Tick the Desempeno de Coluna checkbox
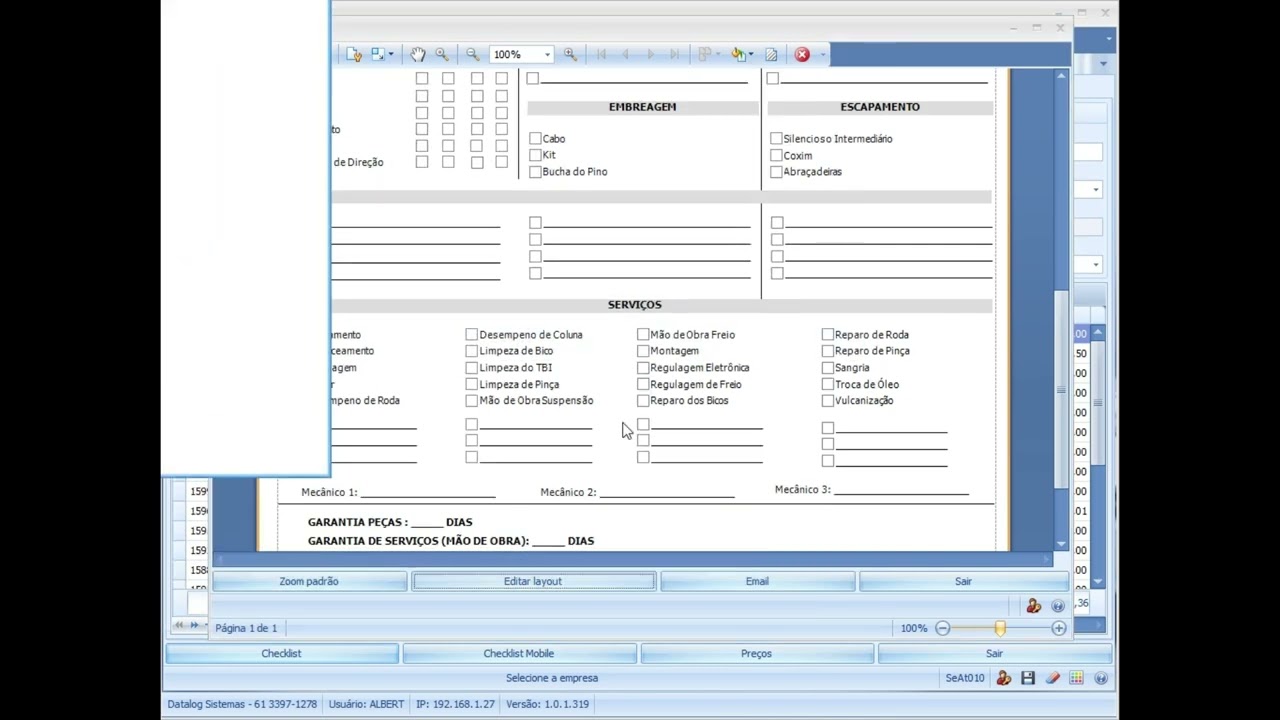The image size is (1280, 720). (471, 335)
